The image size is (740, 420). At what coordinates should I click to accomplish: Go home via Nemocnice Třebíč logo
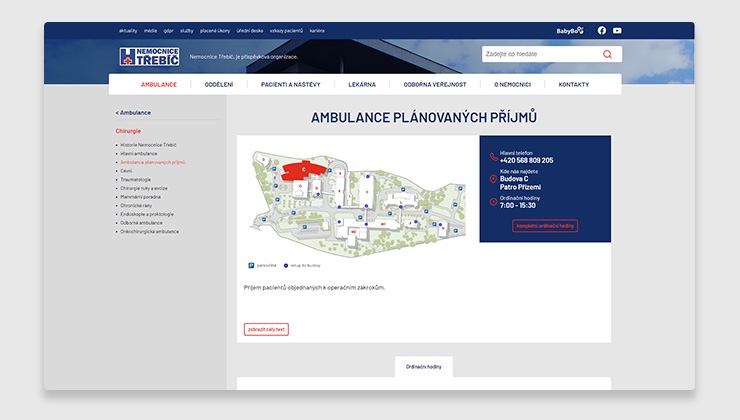tap(149, 57)
